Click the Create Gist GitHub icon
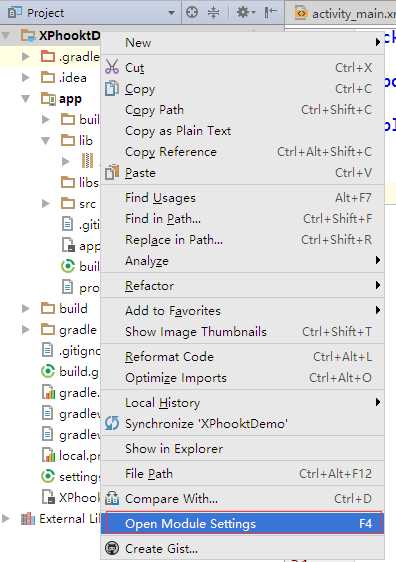396x562 pixels. [x=112, y=548]
